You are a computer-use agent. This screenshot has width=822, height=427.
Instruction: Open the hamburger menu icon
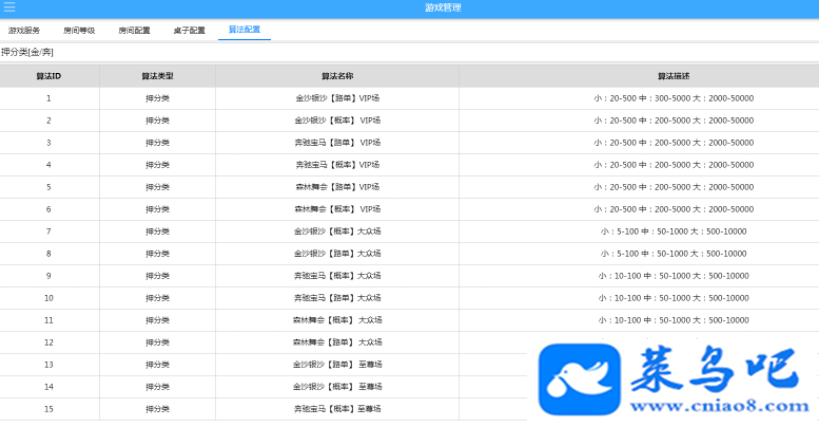click(x=9, y=7)
